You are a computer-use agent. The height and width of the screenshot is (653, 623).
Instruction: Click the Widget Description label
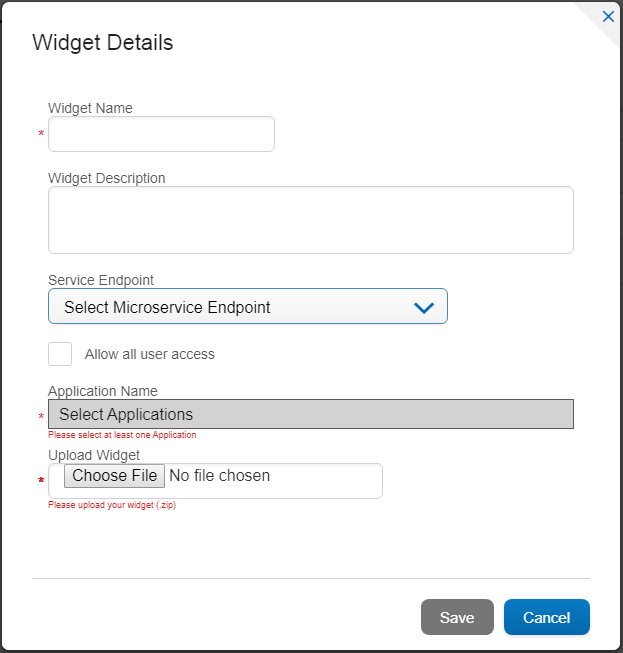[x=107, y=178]
